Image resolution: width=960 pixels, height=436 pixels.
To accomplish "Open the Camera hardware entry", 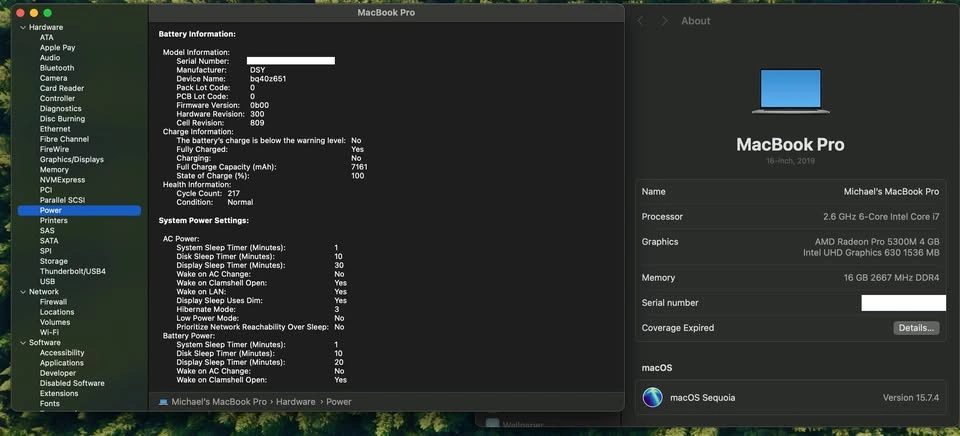I will pyautogui.click(x=53, y=78).
